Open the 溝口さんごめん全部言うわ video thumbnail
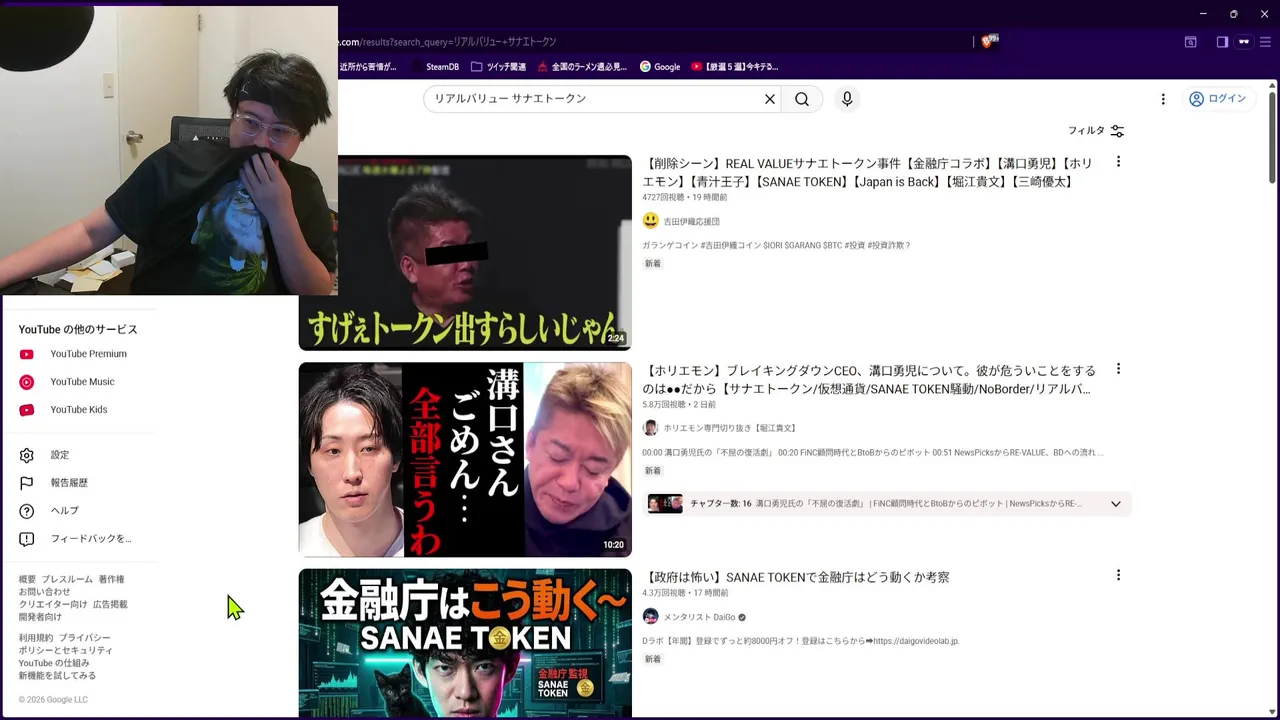Screen dimensions: 1280x720 click(x=465, y=459)
